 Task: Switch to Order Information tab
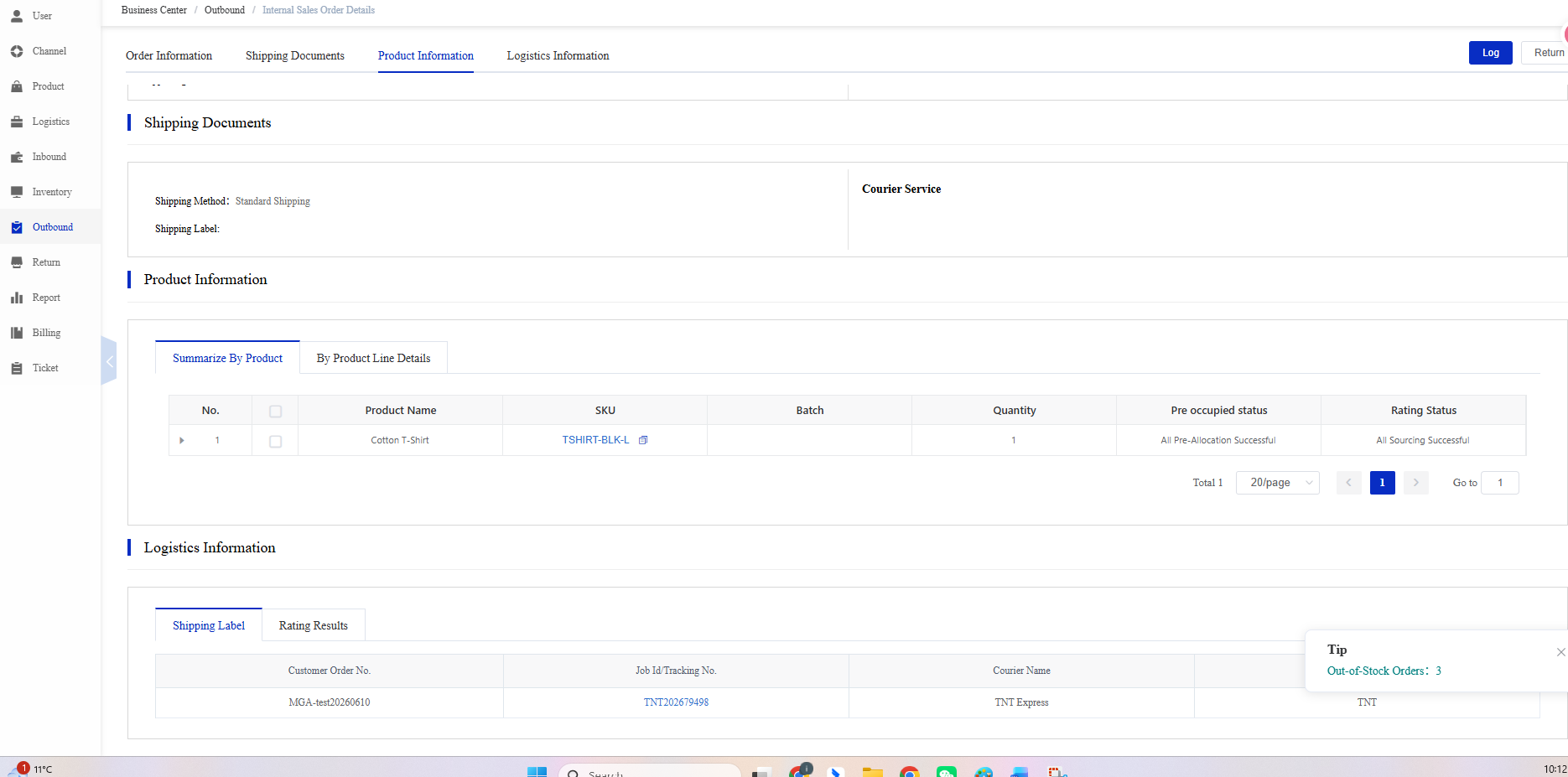coord(169,55)
